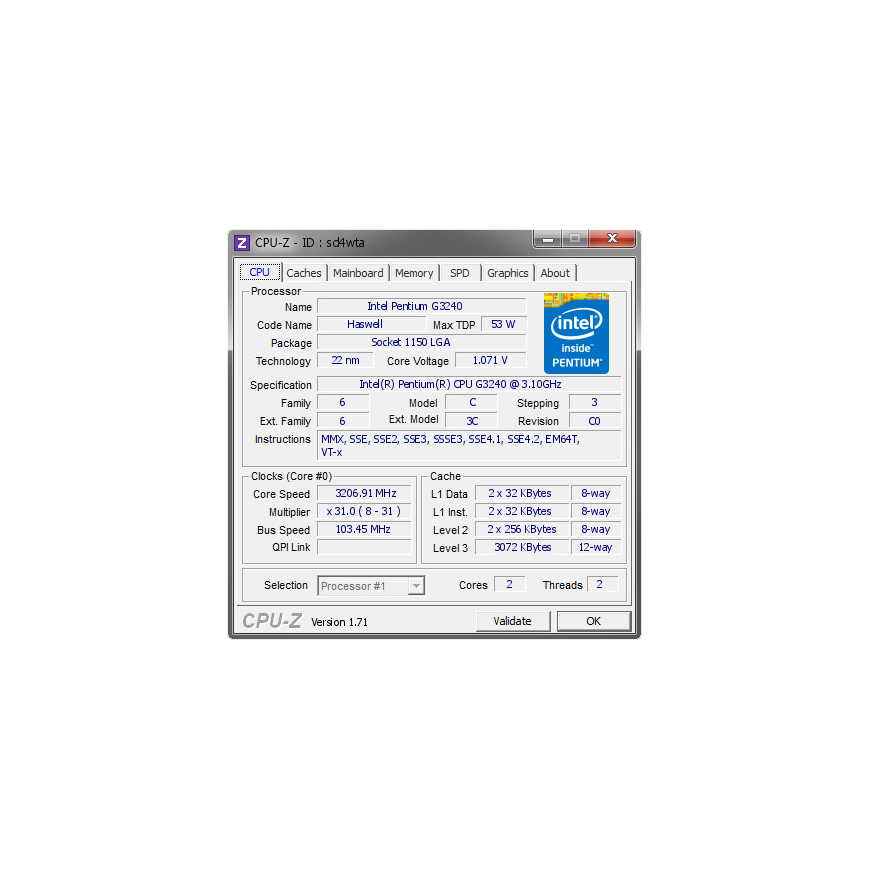Open the Graphics tab
Screen dimensions: 870x870
(x=507, y=273)
